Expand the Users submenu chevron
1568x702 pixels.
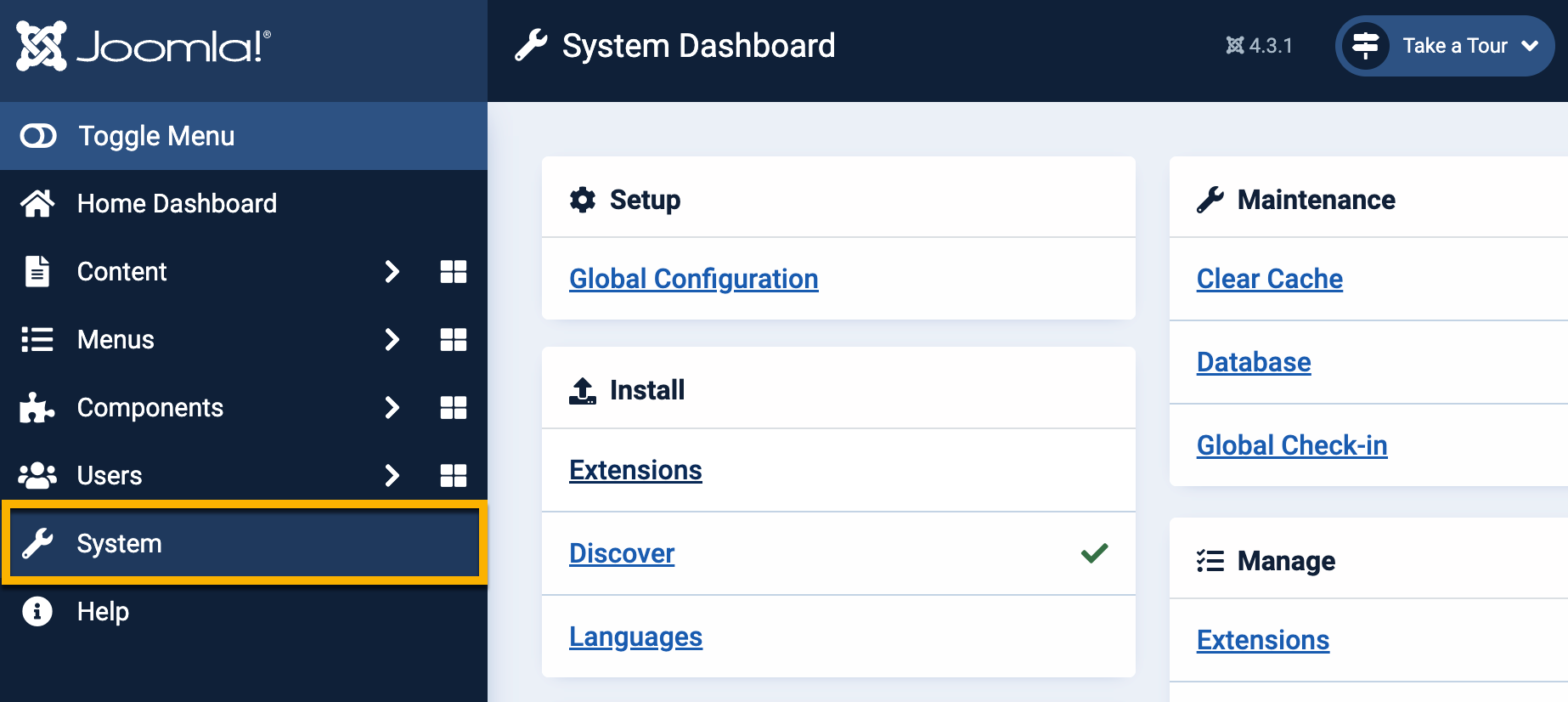(392, 476)
